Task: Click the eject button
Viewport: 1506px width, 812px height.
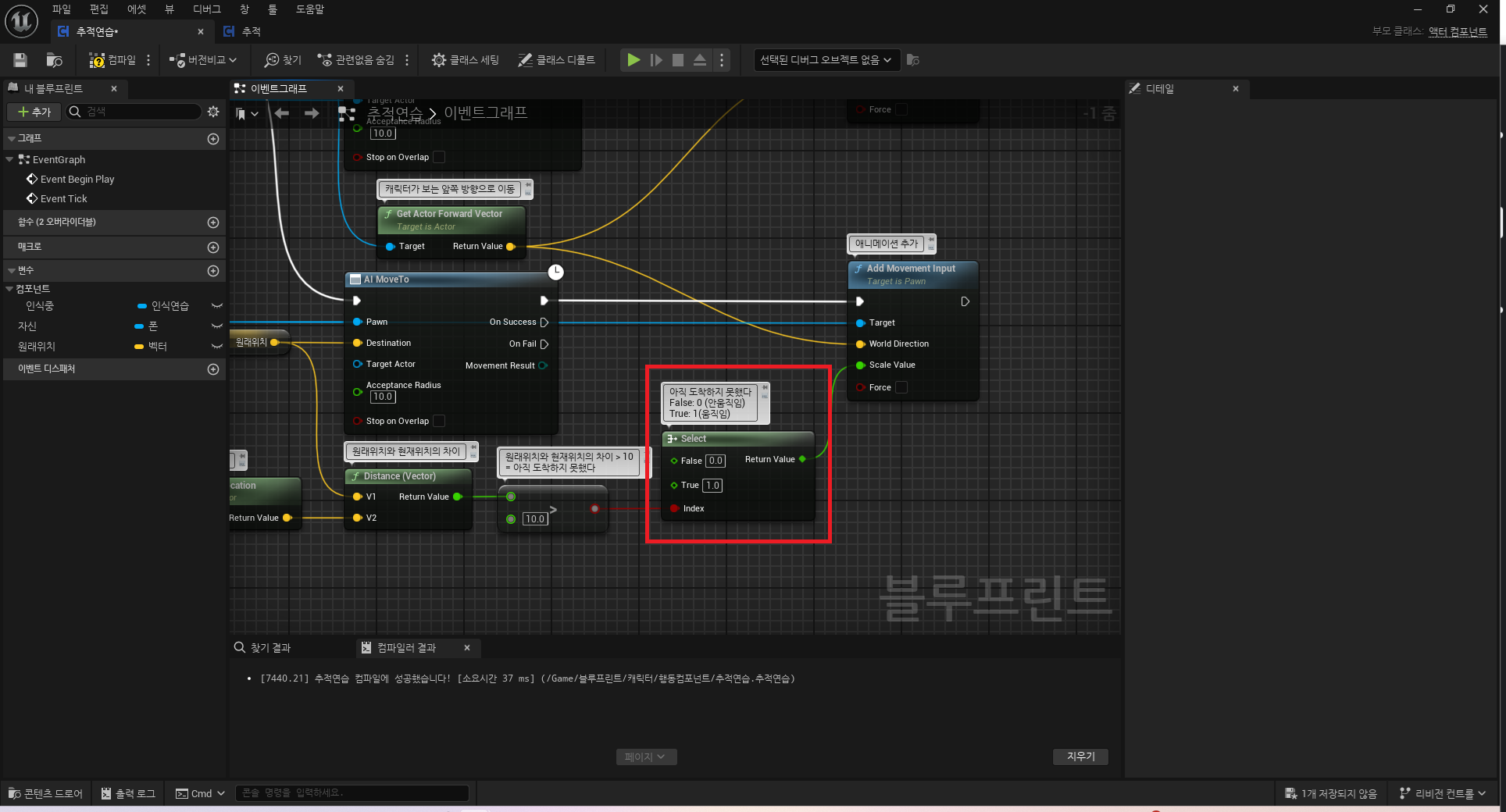Action: pyautogui.click(x=700, y=60)
